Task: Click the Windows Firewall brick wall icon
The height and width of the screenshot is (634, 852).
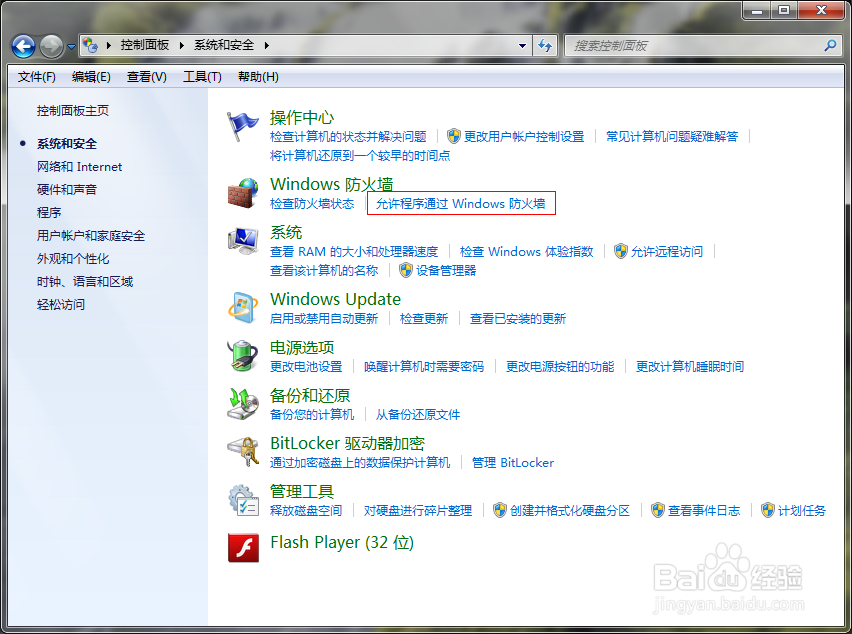Action: (x=242, y=193)
